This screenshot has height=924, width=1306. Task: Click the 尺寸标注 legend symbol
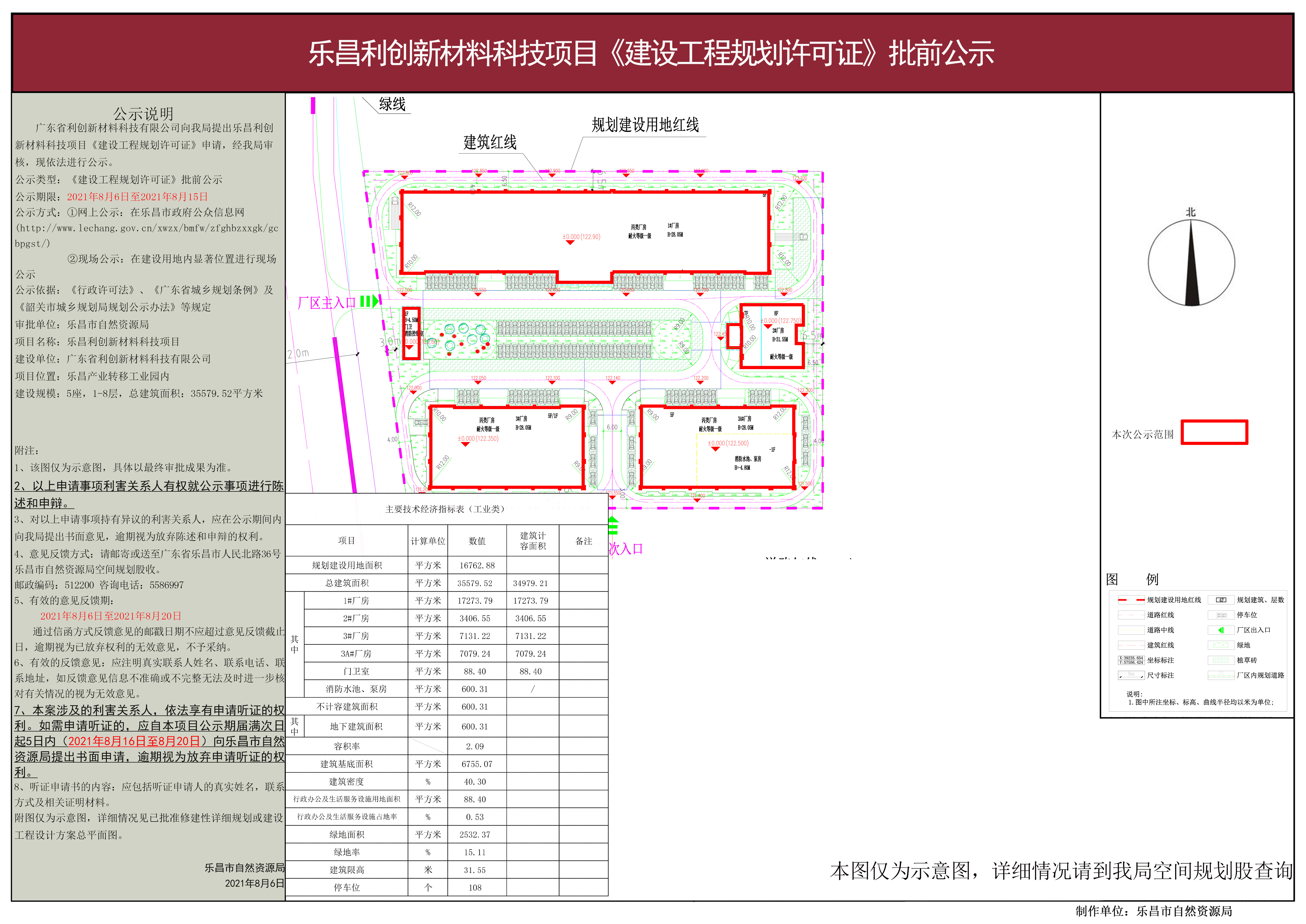click(1131, 675)
